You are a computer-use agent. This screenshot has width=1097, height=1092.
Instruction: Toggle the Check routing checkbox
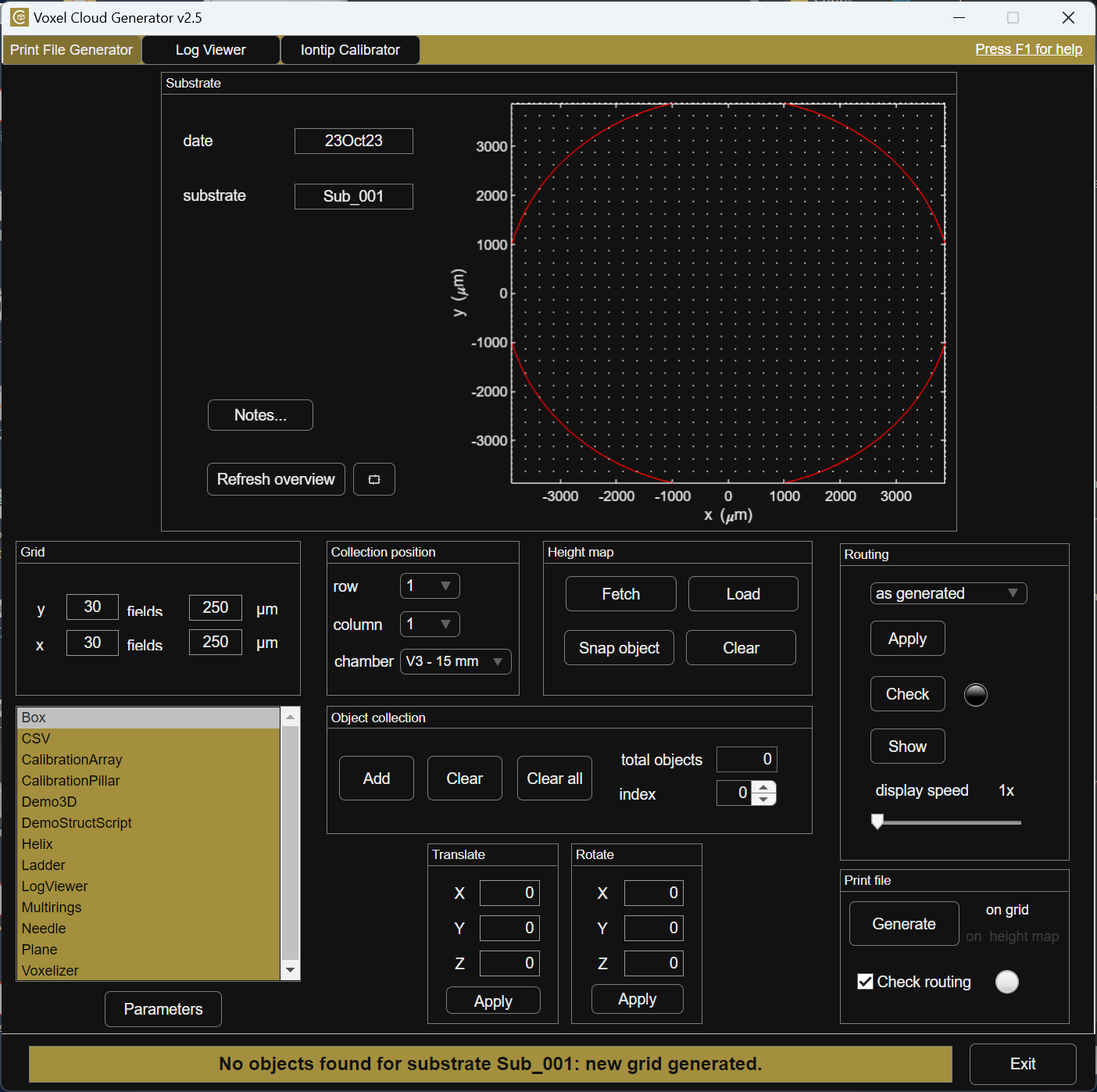[x=865, y=982]
